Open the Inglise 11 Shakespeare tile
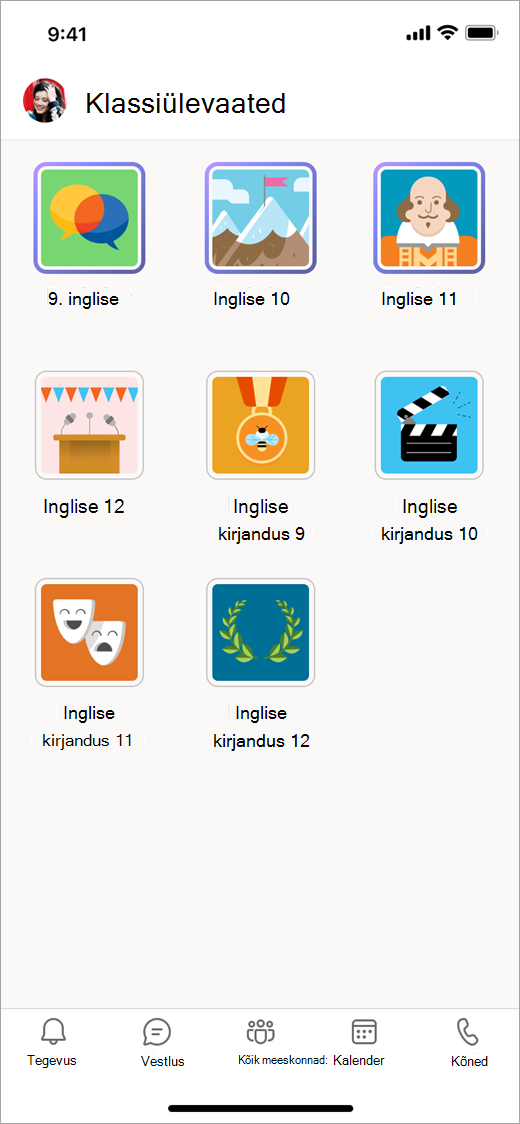Viewport: 520px width, 1124px height. (429, 218)
